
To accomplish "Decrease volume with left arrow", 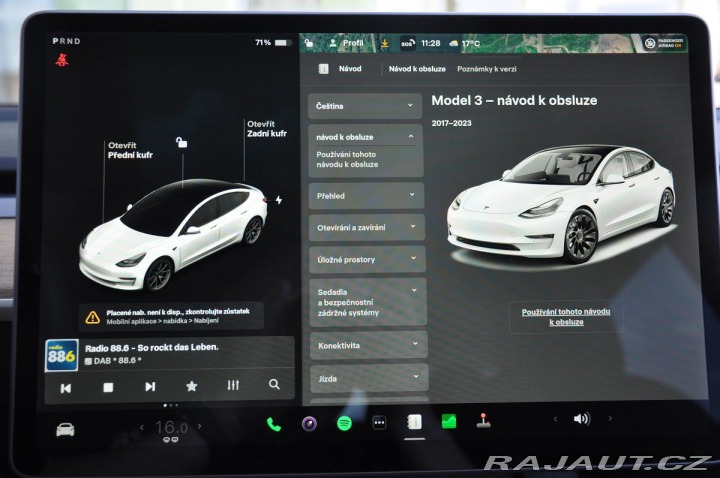I will coord(555,419).
